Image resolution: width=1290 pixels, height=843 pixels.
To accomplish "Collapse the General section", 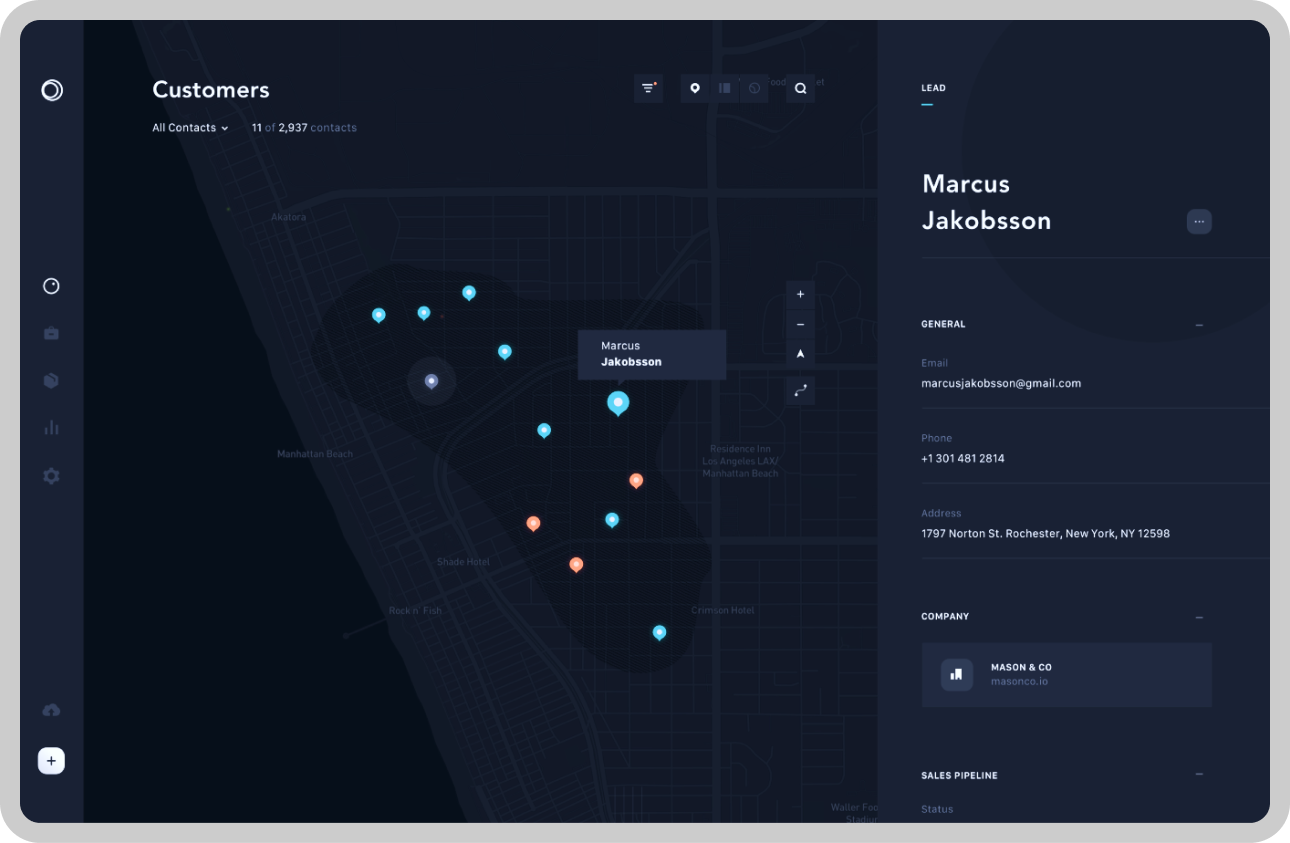I will pyautogui.click(x=1199, y=325).
